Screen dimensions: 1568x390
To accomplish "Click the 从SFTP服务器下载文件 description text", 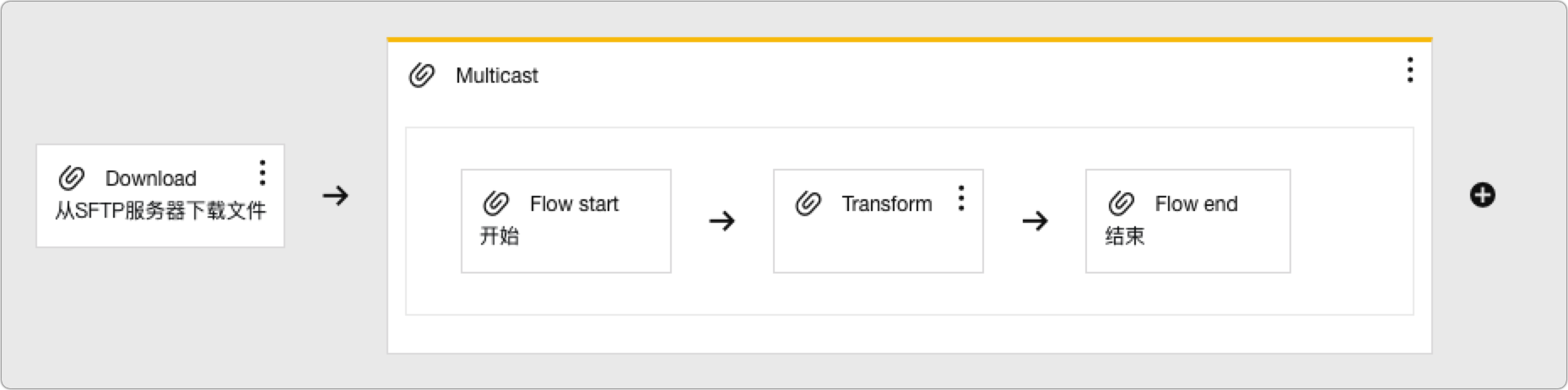I will click(x=160, y=210).
